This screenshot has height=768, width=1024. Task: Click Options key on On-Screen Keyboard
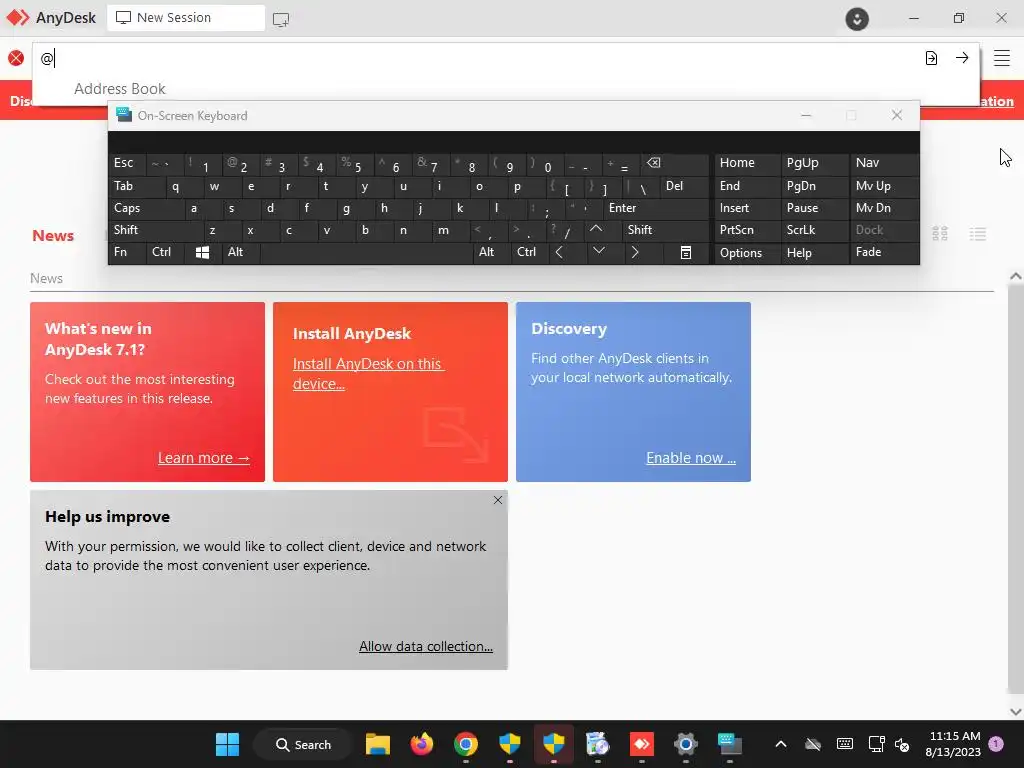747,252
